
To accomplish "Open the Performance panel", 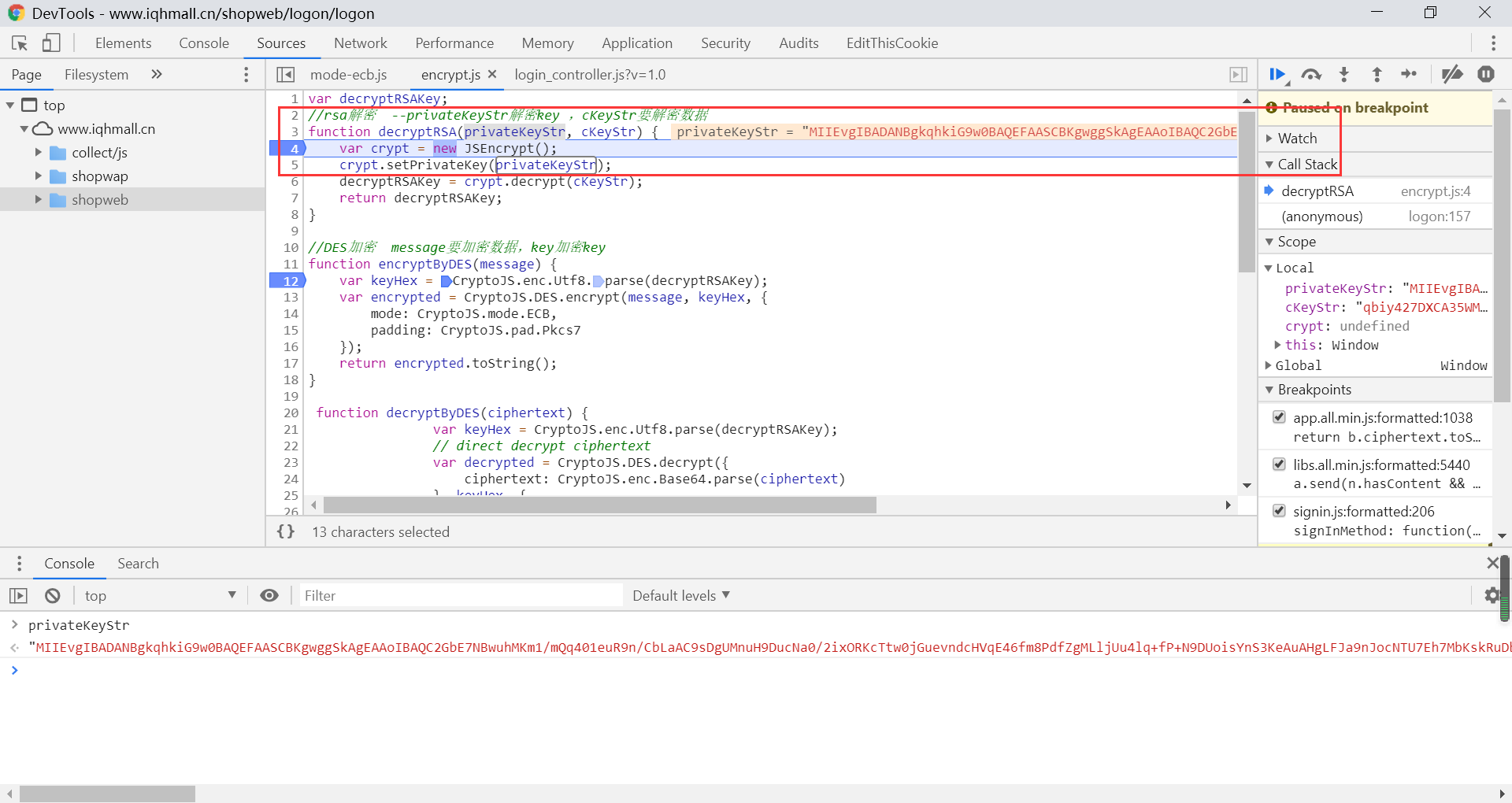I will pos(454,43).
